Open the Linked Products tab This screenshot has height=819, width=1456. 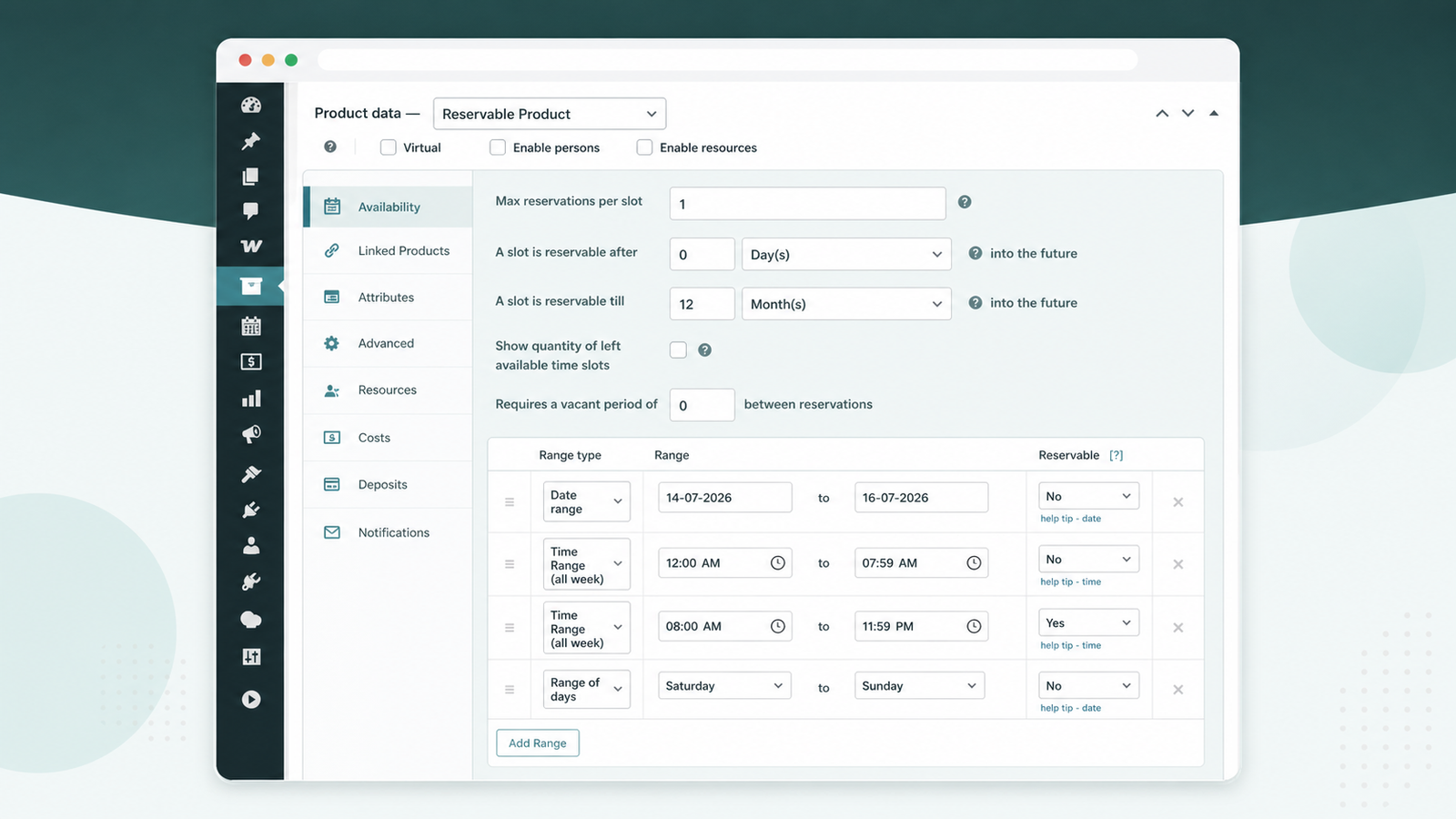coord(389,250)
